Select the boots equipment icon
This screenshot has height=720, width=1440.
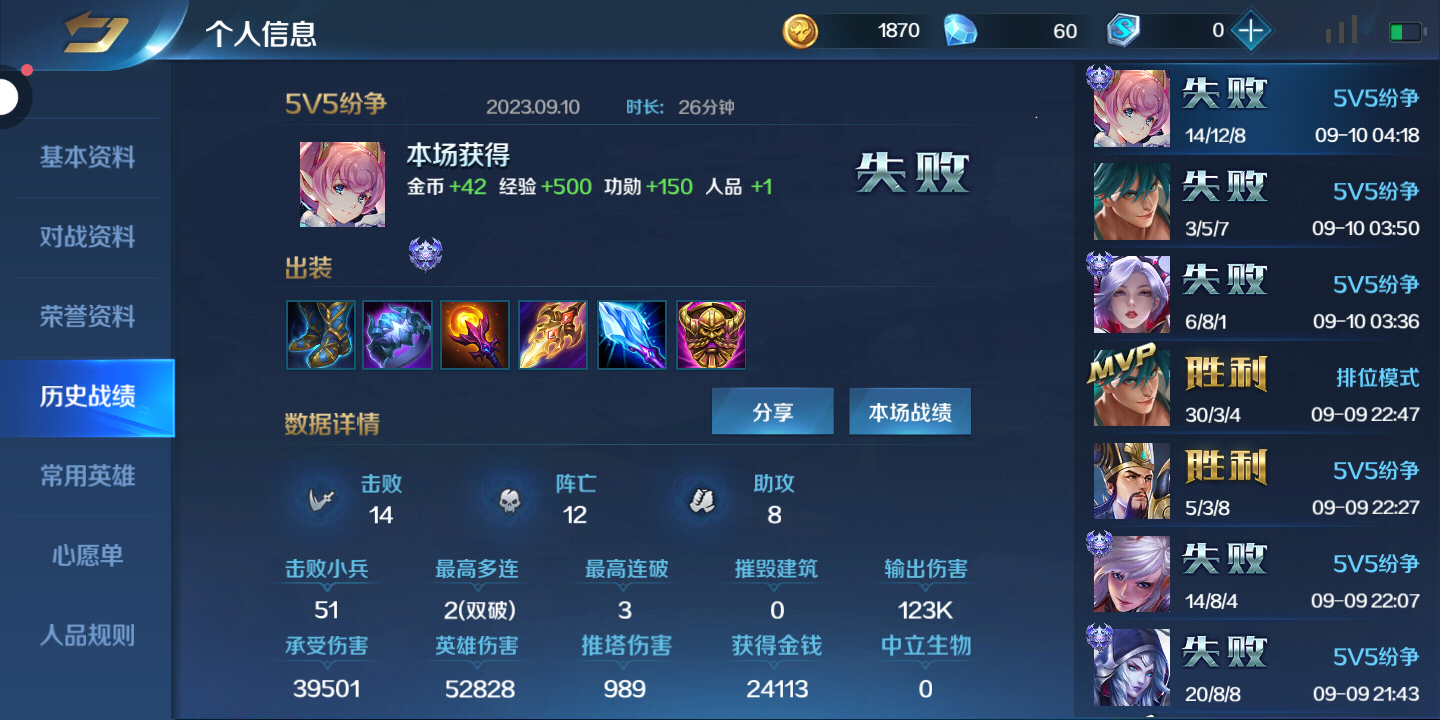[321, 335]
